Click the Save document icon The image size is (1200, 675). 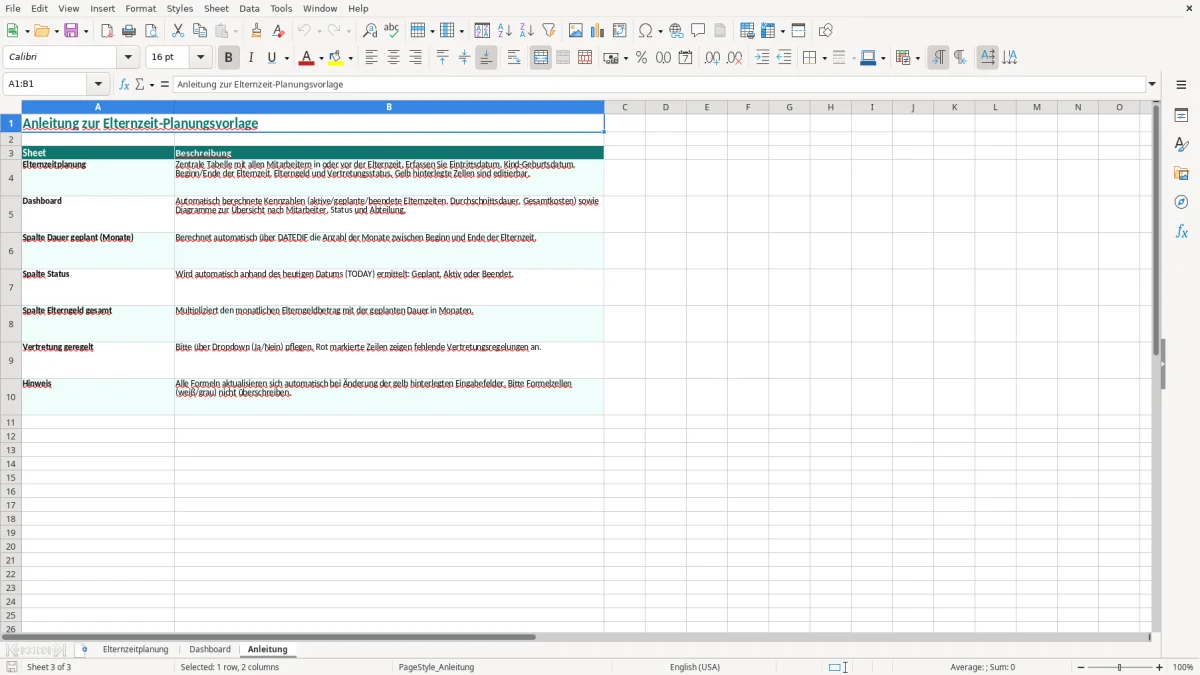click(x=71, y=31)
